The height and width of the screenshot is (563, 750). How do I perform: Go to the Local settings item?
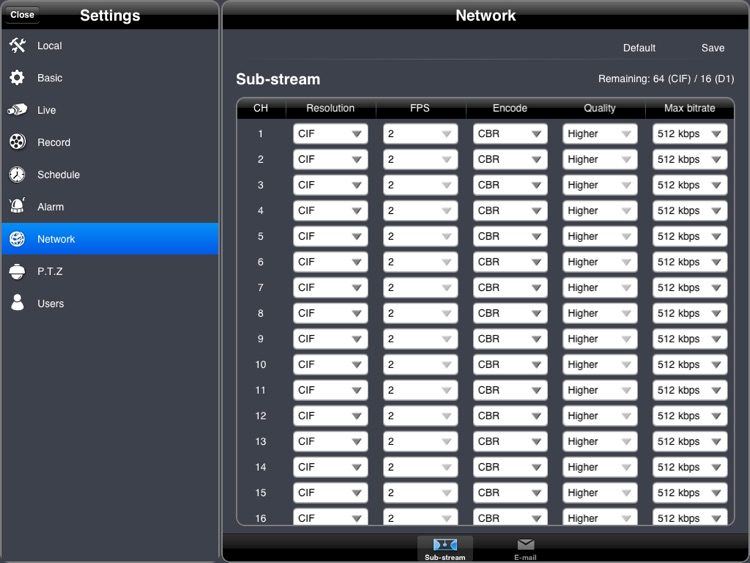pos(110,45)
